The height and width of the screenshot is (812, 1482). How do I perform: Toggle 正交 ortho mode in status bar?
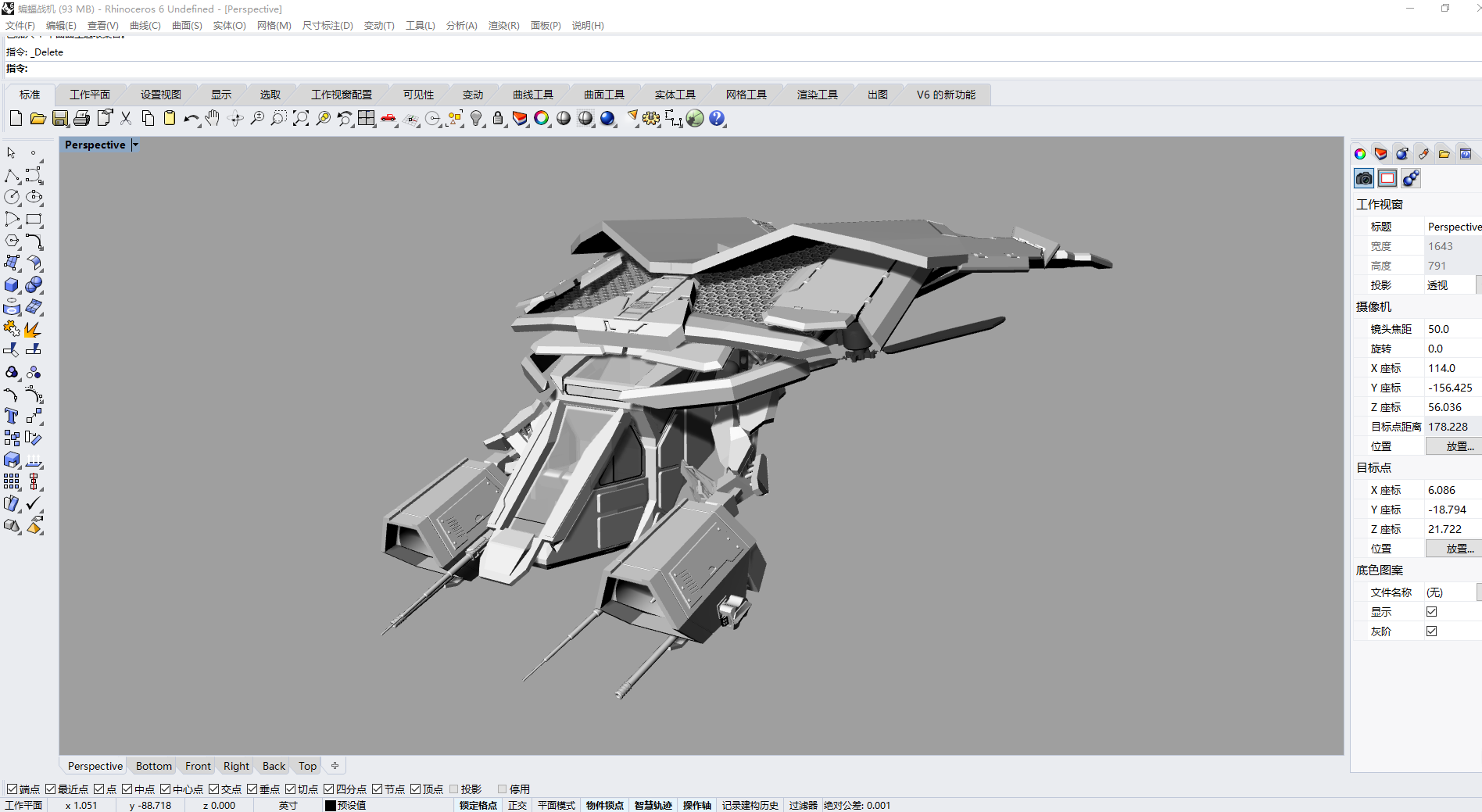[x=517, y=805]
